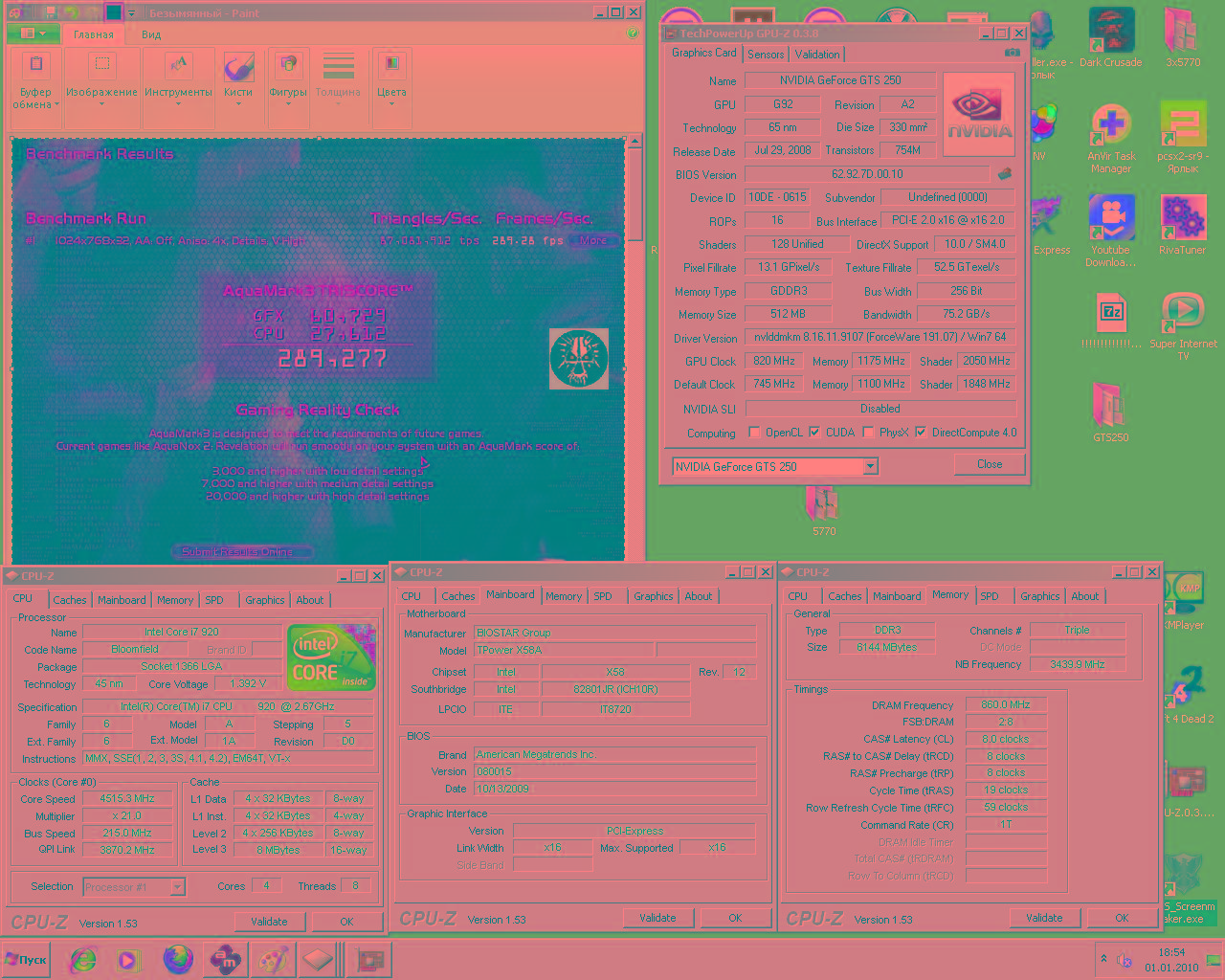Open the AnVir Task Manager shortcut

1110,140
